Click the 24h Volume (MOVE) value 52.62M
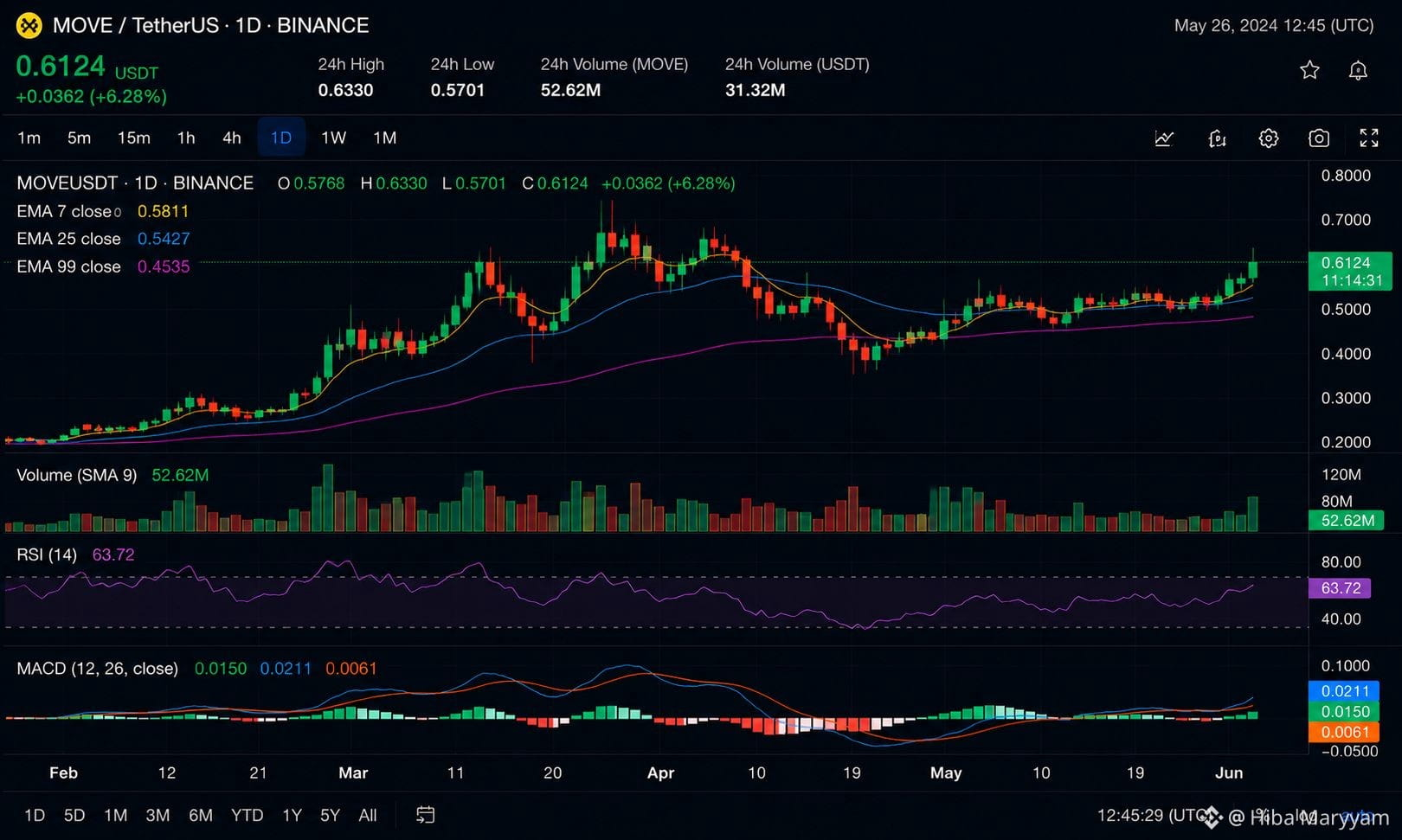 (x=570, y=90)
